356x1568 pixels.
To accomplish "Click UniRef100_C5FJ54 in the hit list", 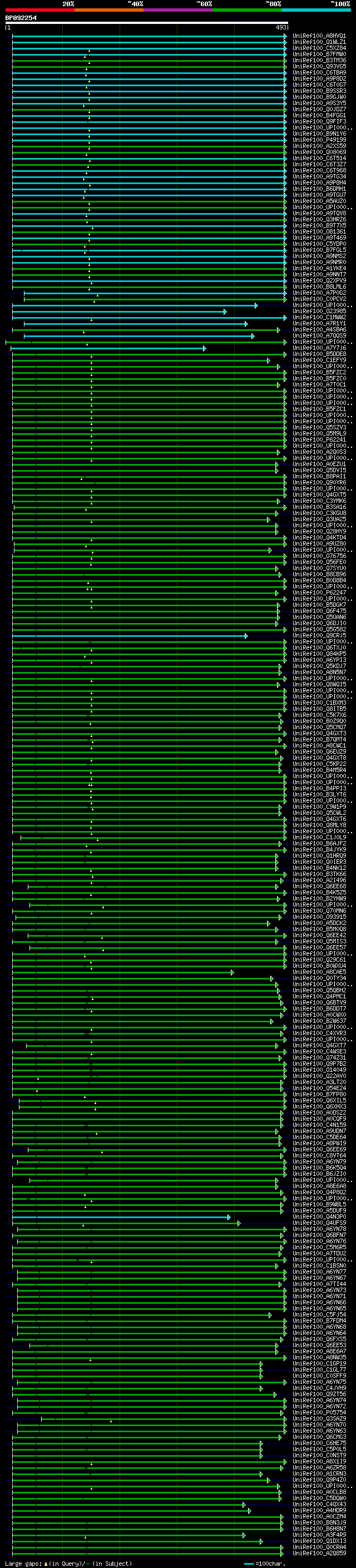I will coord(319,1315).
